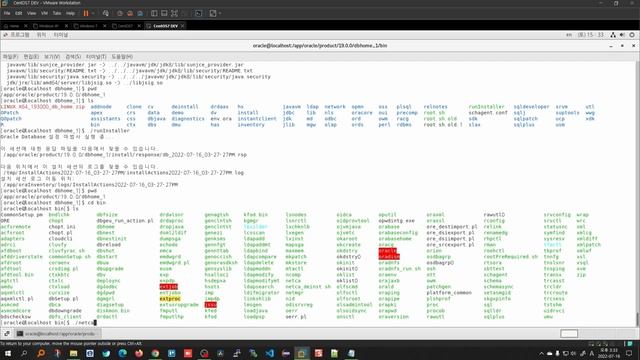Image resolution: width=640 pixels, height=360 pixels.
Task: Enter full screen mode icon
Action: (174, 13)
